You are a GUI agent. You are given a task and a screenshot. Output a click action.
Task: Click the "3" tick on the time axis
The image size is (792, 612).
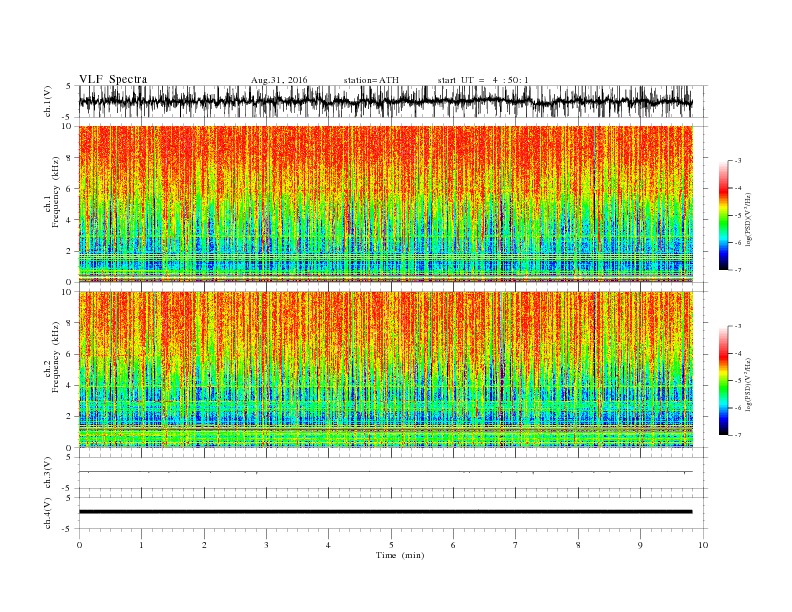266,545
